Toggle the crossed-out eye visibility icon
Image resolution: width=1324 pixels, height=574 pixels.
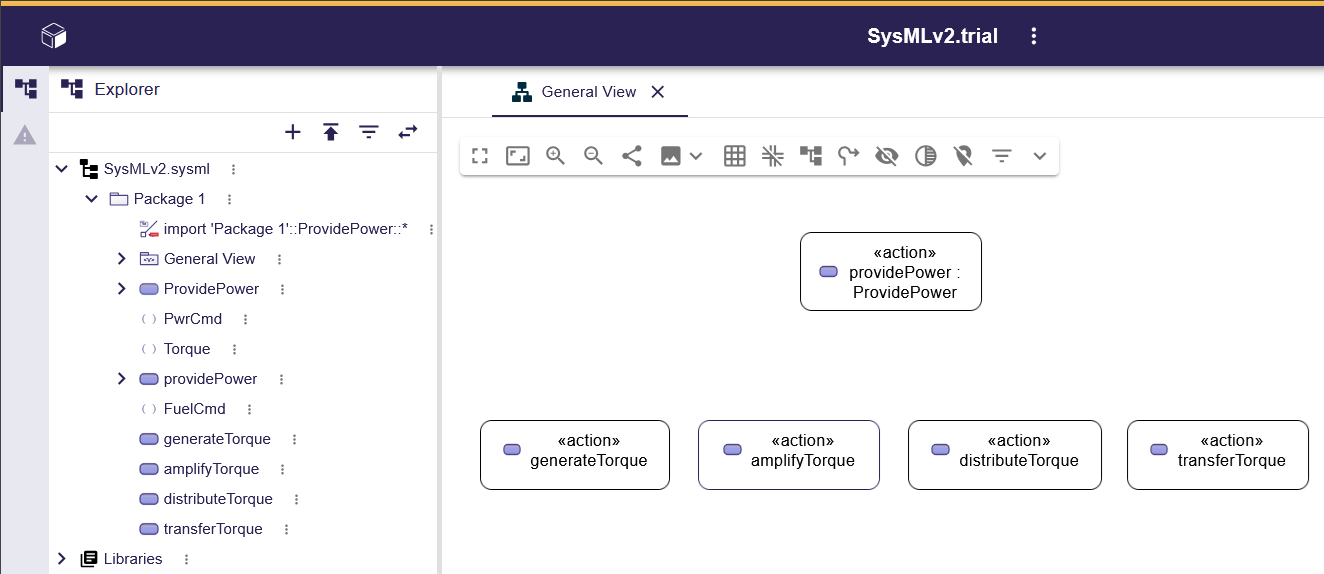tap(886, 156)
